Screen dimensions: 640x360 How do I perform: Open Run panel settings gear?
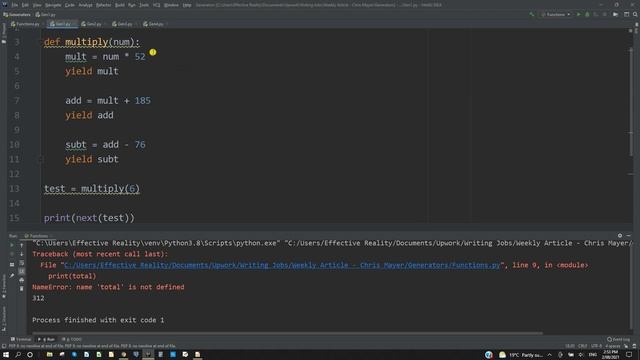point(620,236)
